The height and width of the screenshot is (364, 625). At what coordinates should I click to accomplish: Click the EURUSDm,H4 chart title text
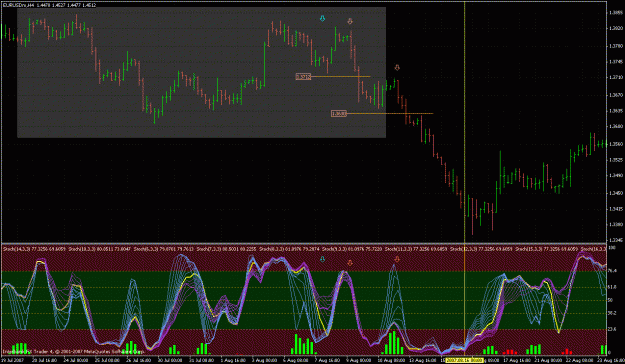18,5
